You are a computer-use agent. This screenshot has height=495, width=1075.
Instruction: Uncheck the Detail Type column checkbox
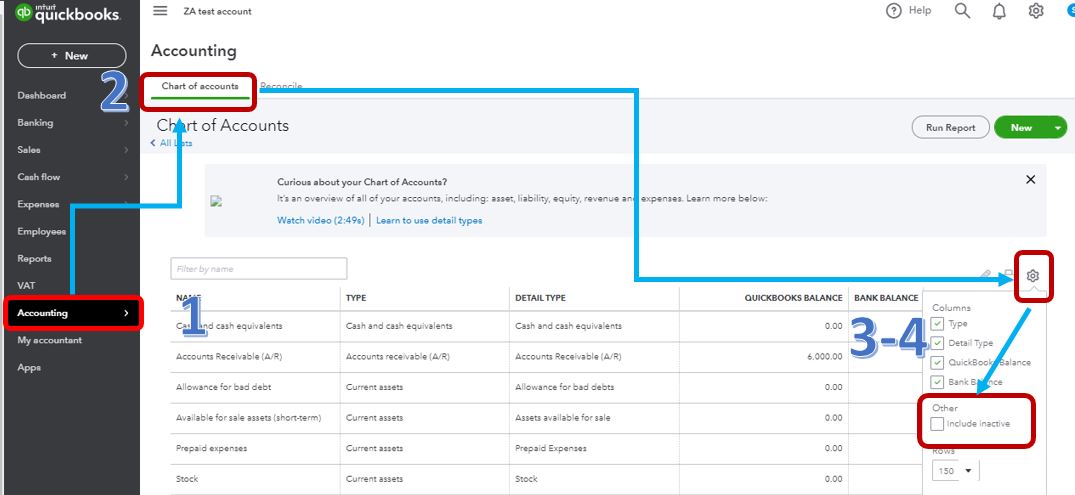pyautogui.click(x=937, y=343)
